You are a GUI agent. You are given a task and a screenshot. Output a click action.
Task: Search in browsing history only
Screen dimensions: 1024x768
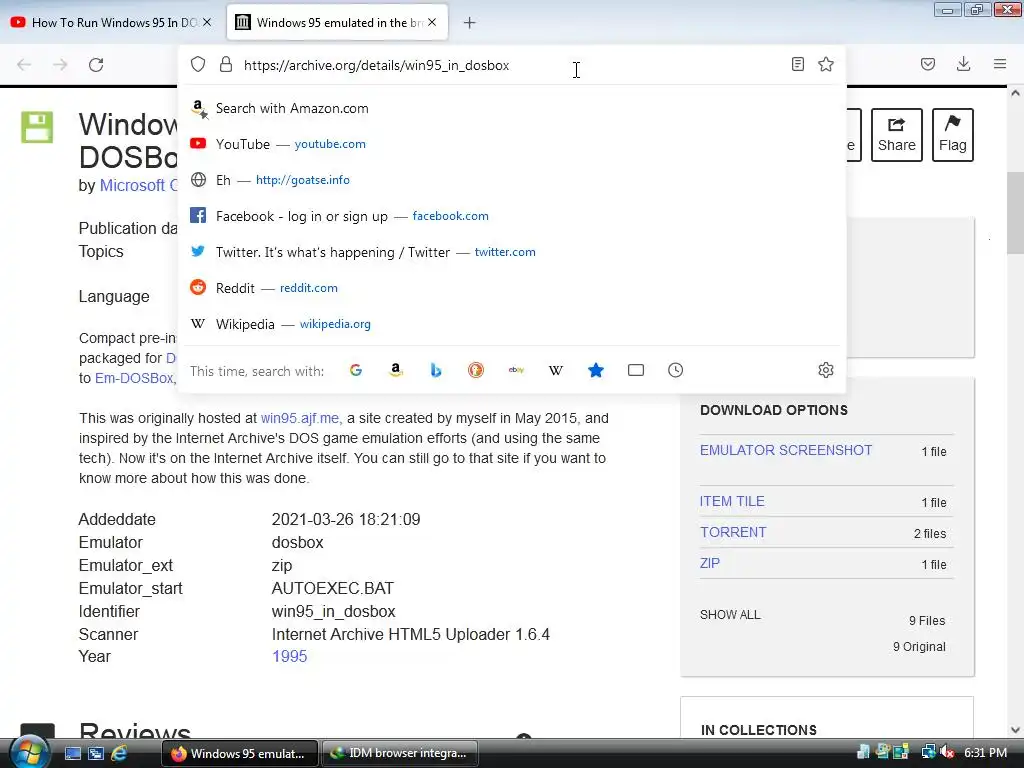point(676,370)
